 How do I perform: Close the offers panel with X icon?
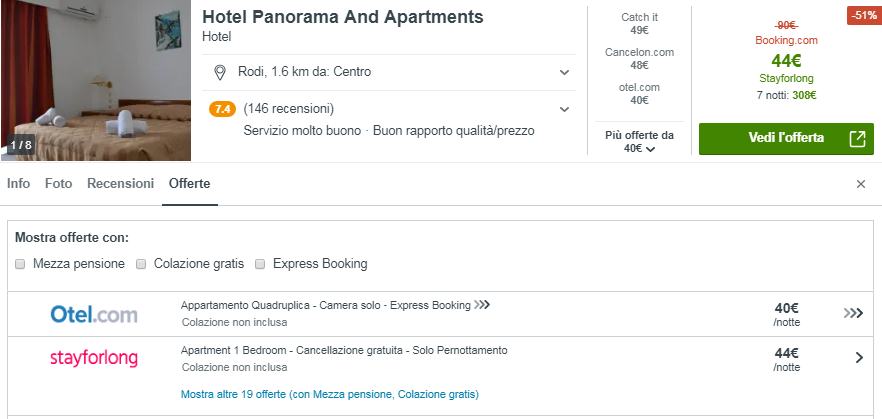(x=861, y=184)
